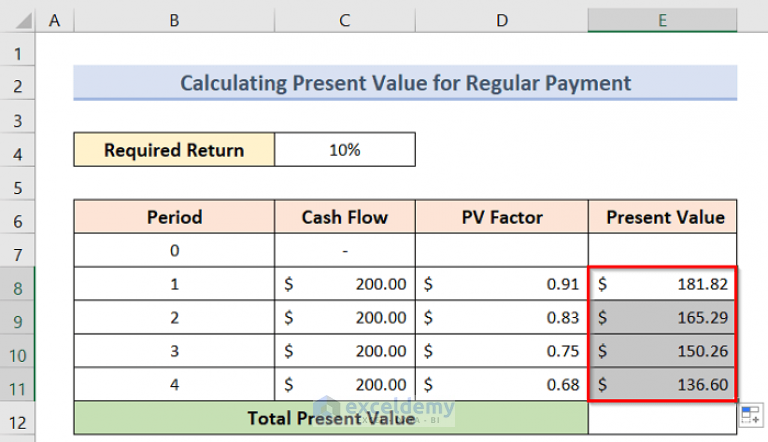The width and height of the screenshot is (768, 442).
Task: Click the 'PV Factor' column header cell
Action: 502,217
